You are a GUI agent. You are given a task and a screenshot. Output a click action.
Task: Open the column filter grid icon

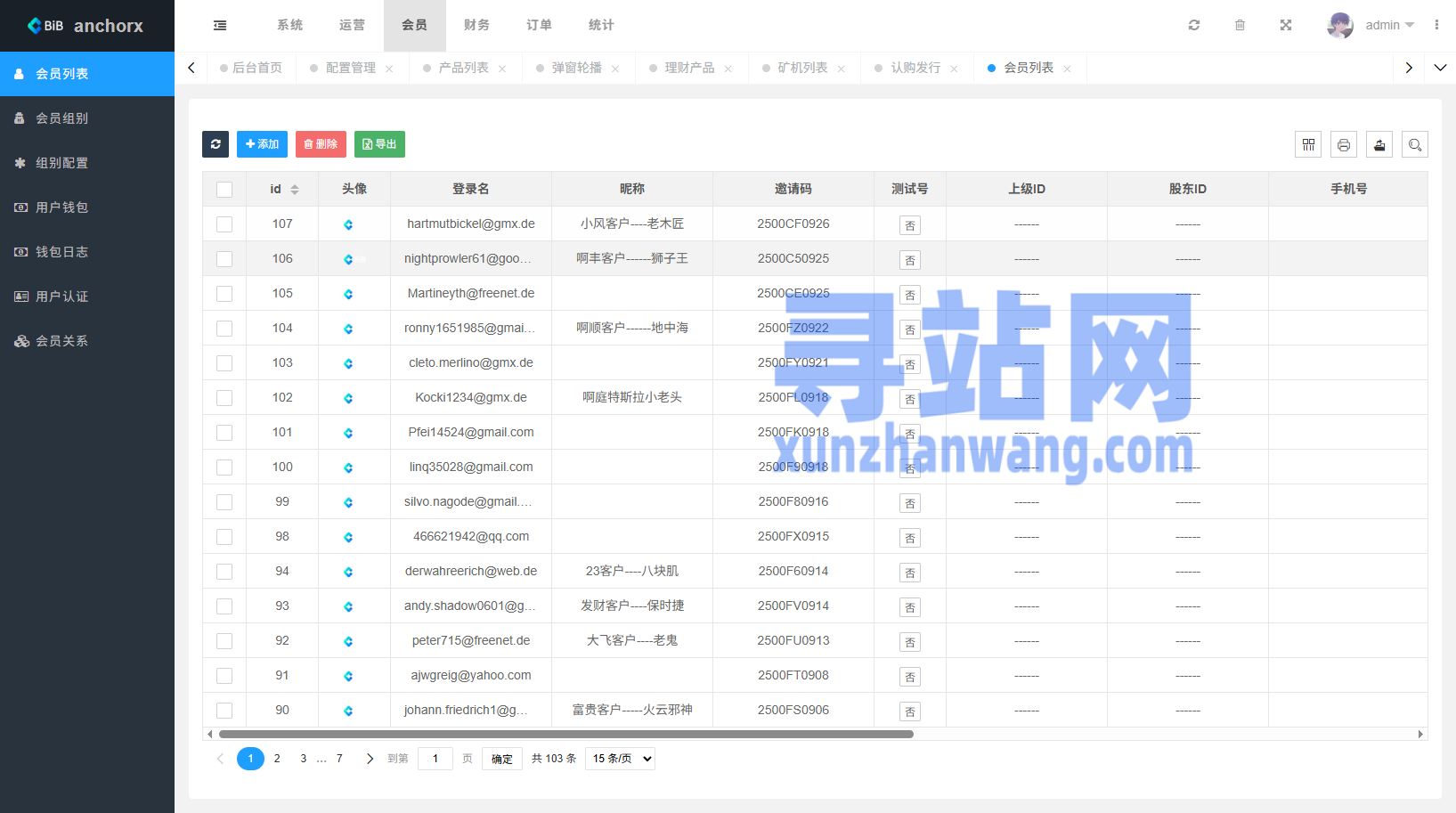[1308, 144]
